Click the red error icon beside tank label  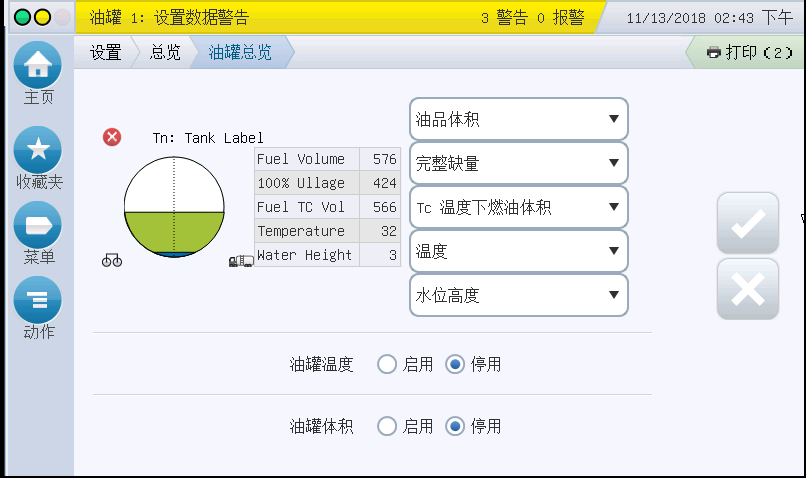[x=113, y=137]
